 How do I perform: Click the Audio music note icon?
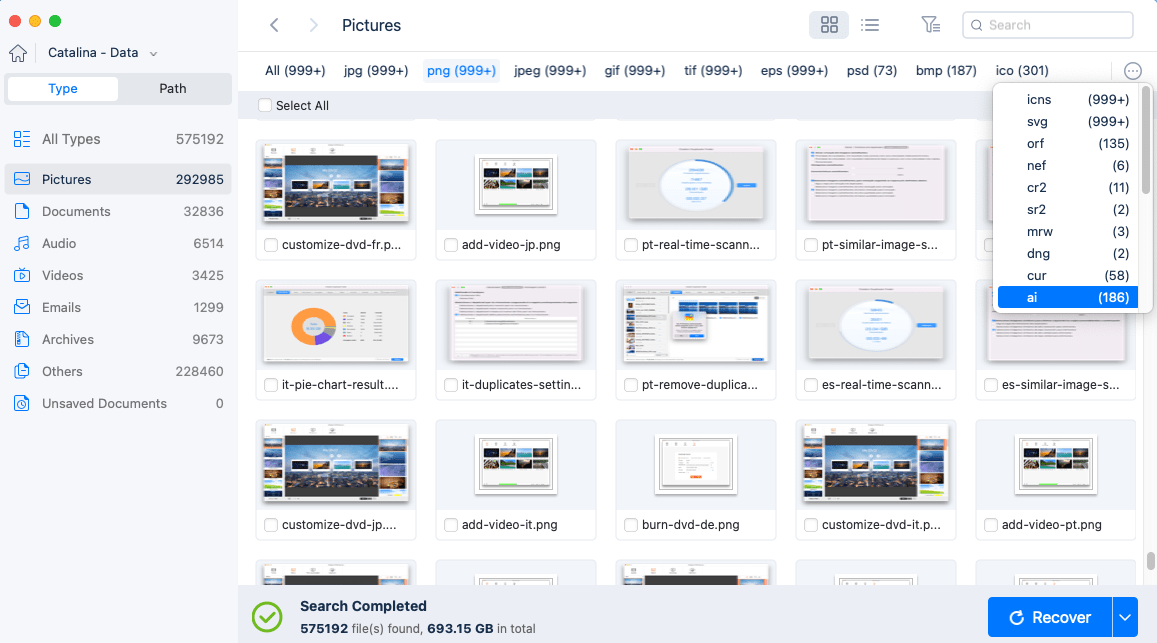tap(22, 243)
